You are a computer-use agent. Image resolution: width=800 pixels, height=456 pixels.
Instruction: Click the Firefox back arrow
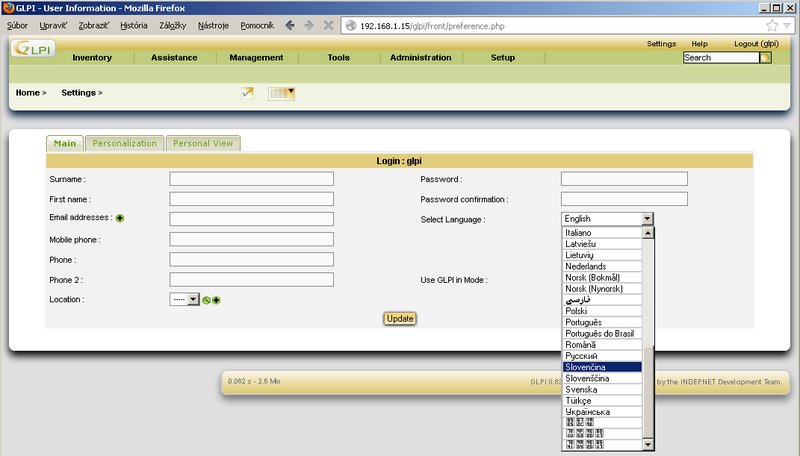point(290,26)
